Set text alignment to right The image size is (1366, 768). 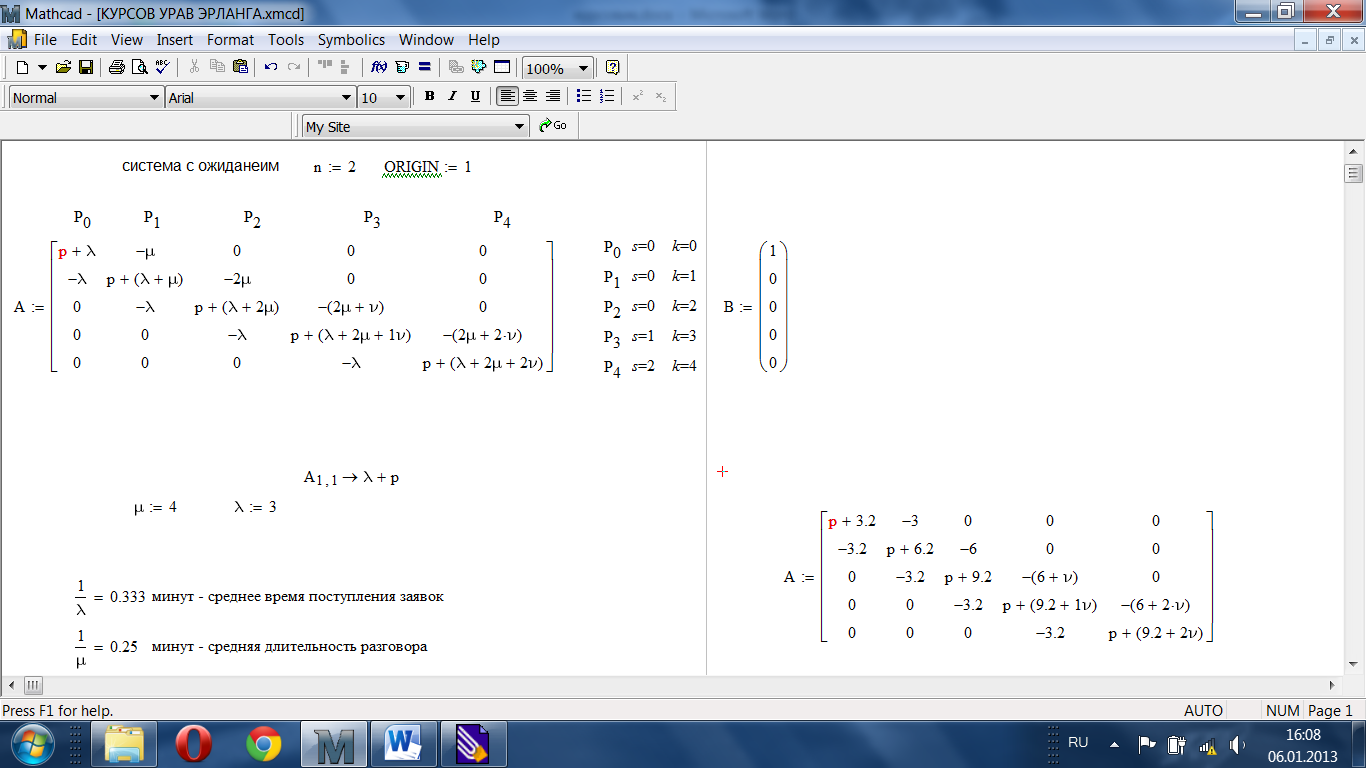point(552,97)
